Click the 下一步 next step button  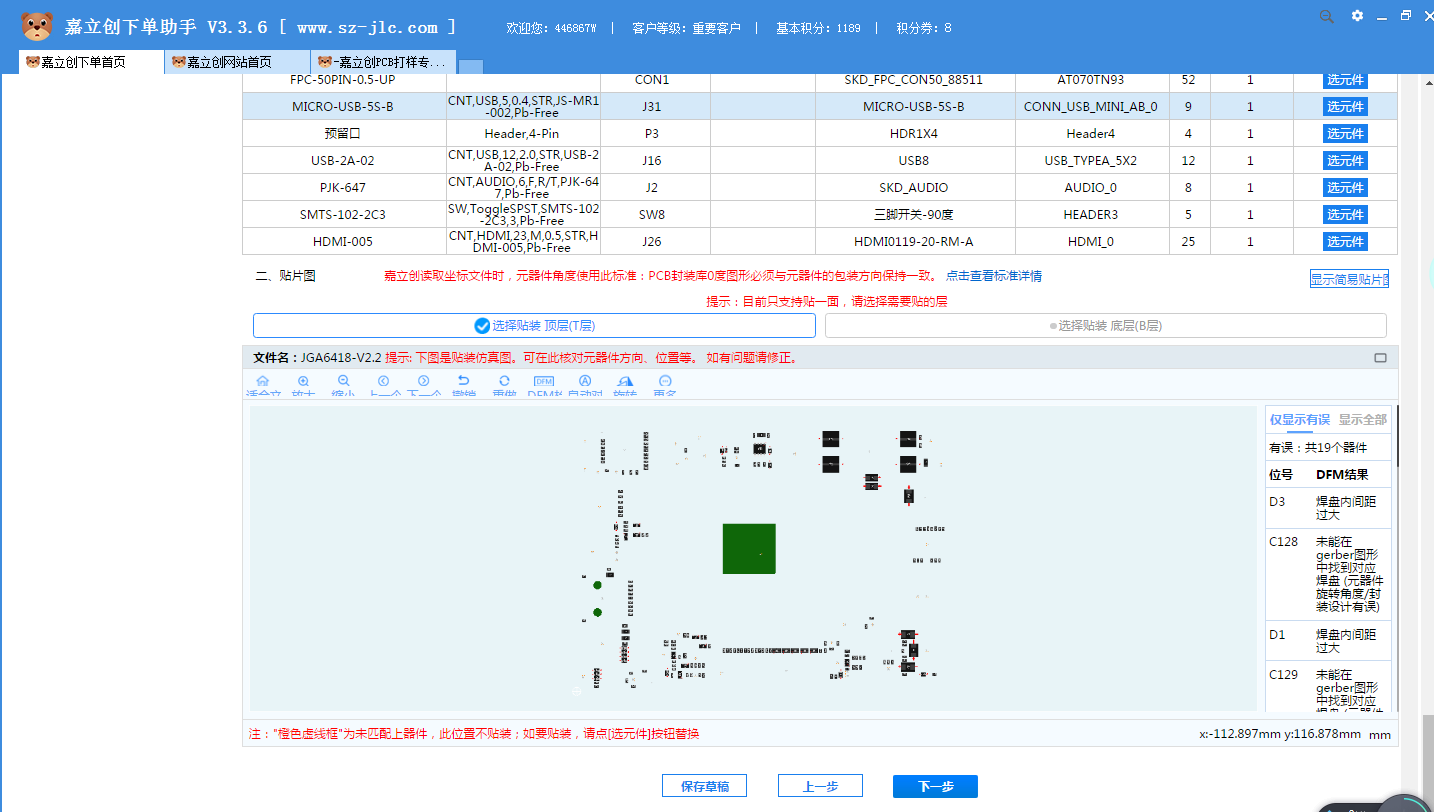[935, 787]
